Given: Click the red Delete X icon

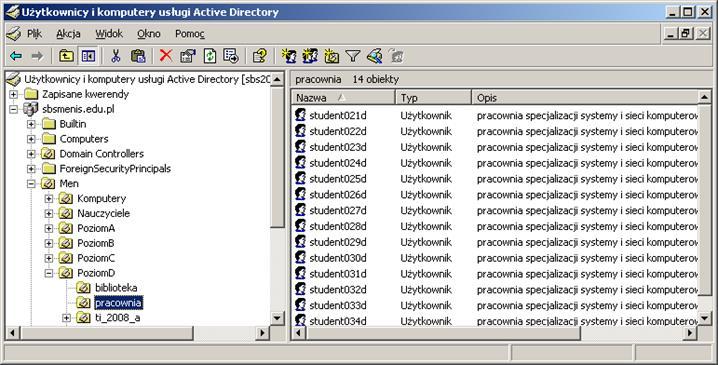Looking at the screenshot, I should pyautogui.click(x=166, y=56).
